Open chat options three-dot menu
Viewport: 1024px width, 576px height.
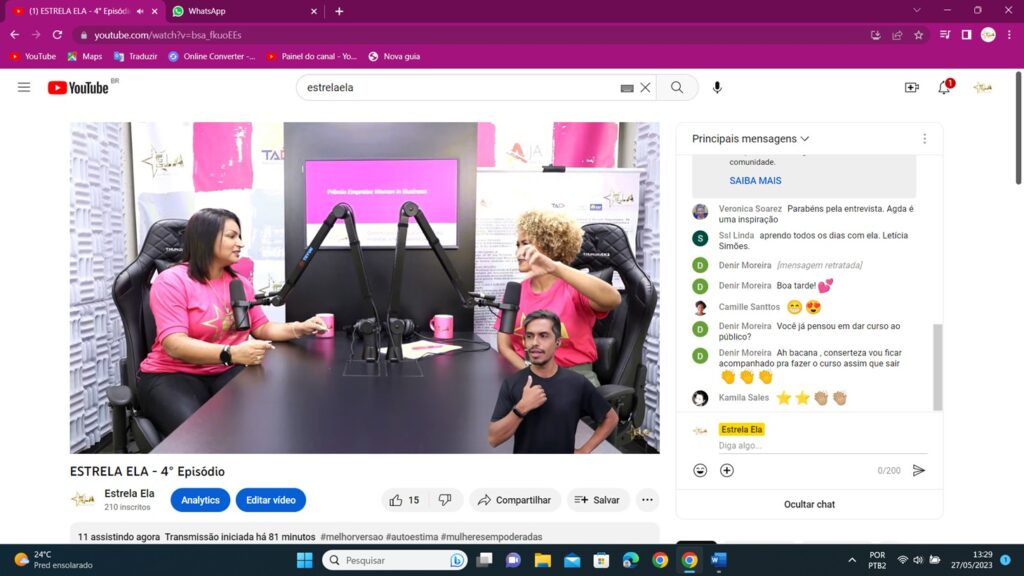click(924, 139)
